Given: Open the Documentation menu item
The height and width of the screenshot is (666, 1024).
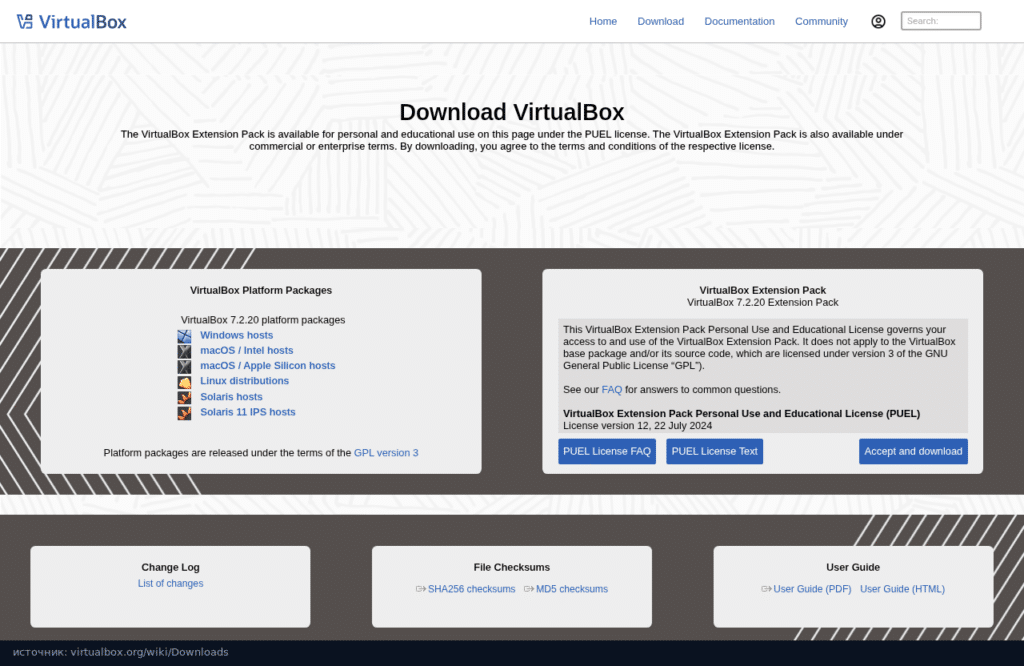Looking at the screenshot, I should 739,22.
